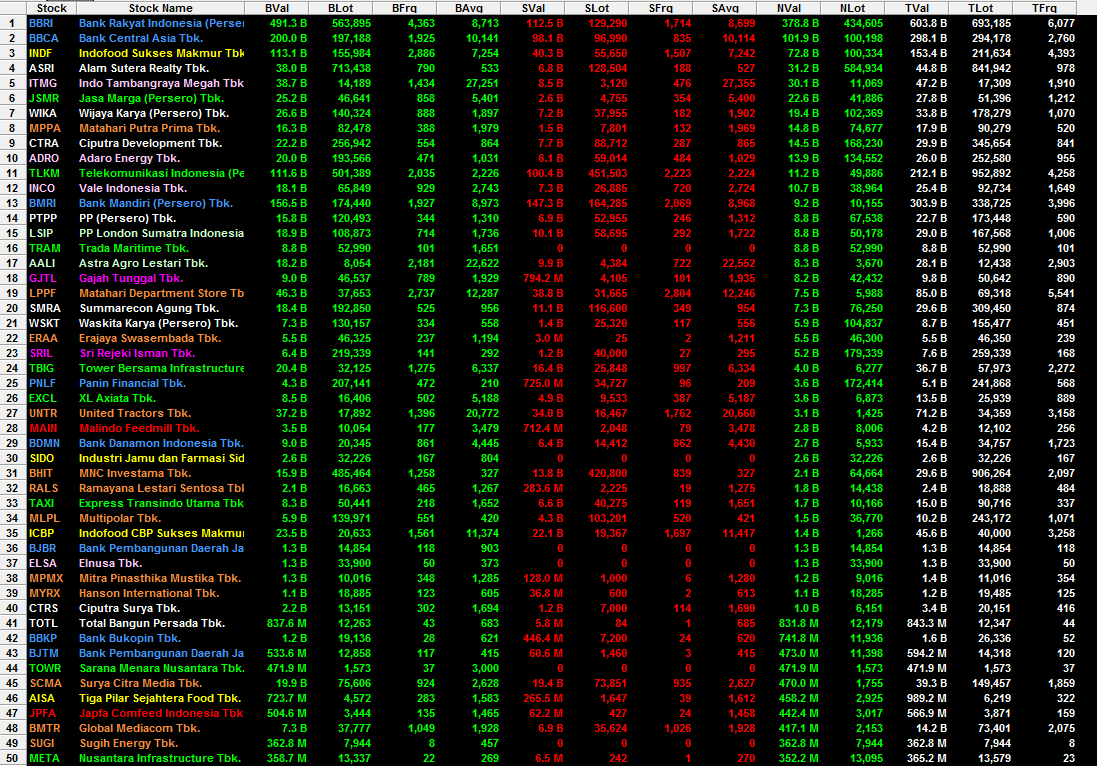Screen dimensions: 1097x766
Task: Click Erajaya Swasembada Tbk. name
Action: pos(150,339)
